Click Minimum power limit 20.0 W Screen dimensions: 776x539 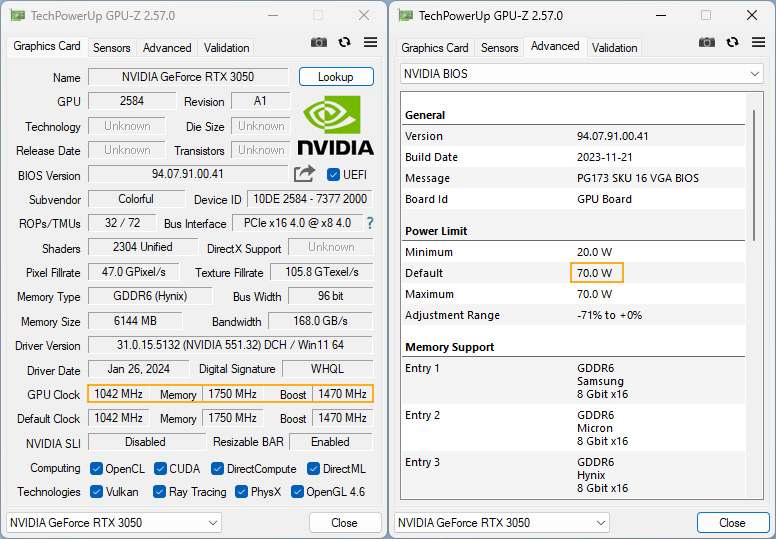(x=594, y=252)
